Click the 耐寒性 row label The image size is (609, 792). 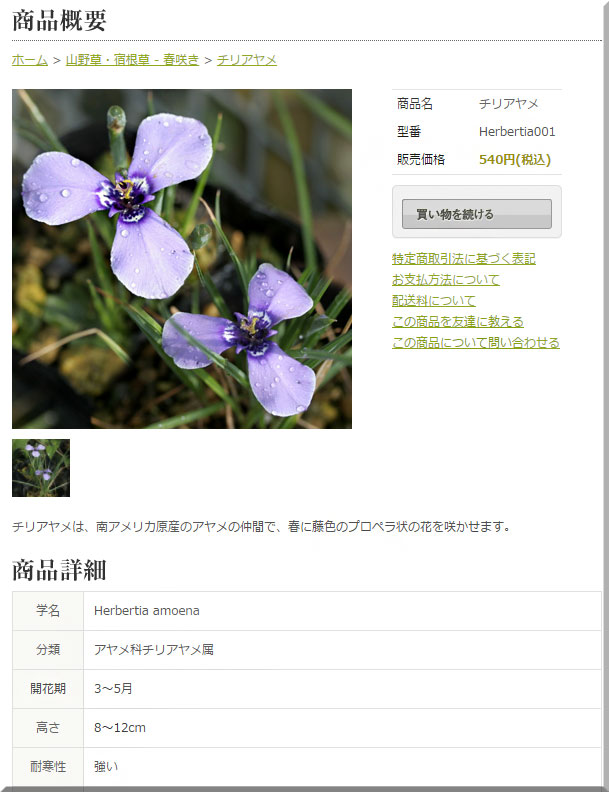tap(48, 767)
